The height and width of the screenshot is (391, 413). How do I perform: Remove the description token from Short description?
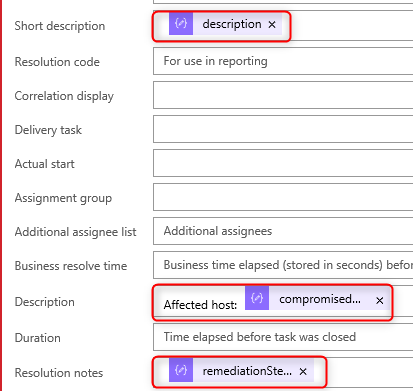[x=272, y=24]
